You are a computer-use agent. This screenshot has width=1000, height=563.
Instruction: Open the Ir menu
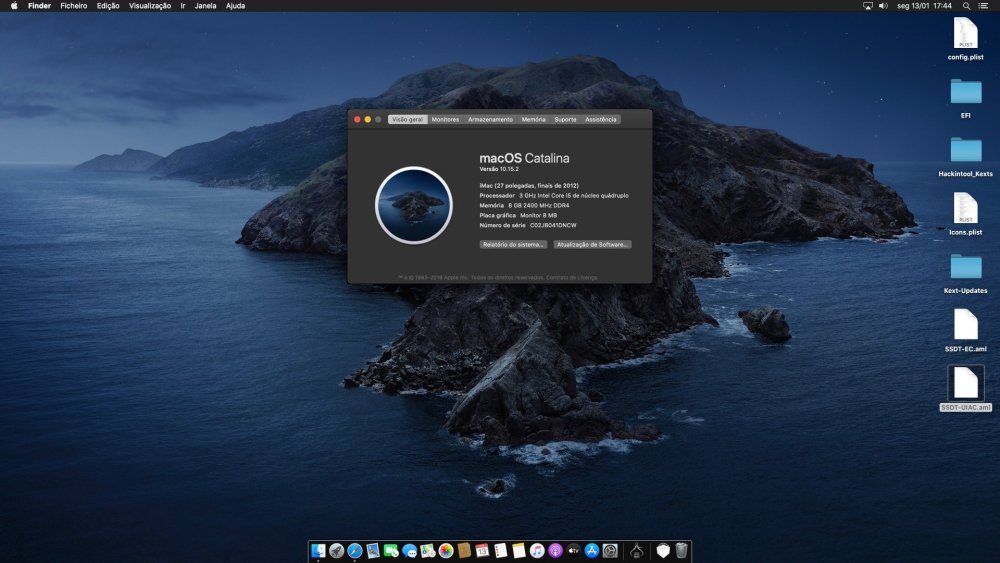coord(183,6)
